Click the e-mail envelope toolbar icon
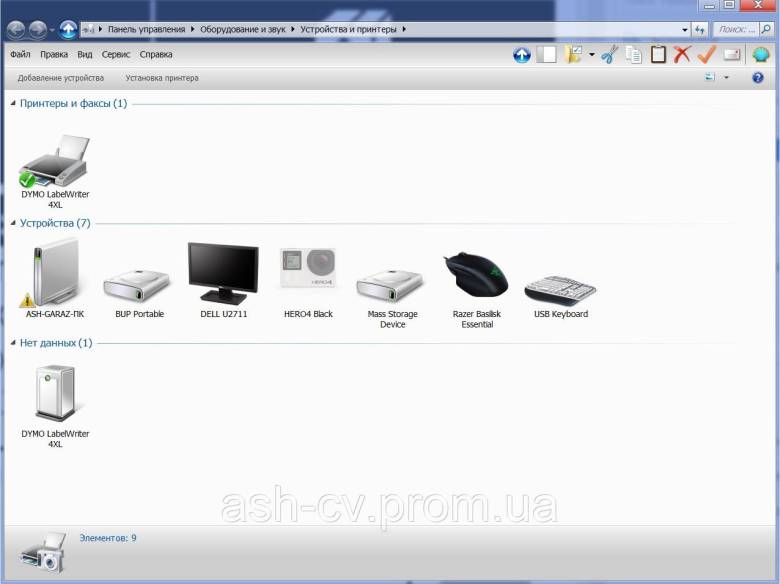Image resolution: width=780 pixels, height=584 pixels. [x=732, y=54]
